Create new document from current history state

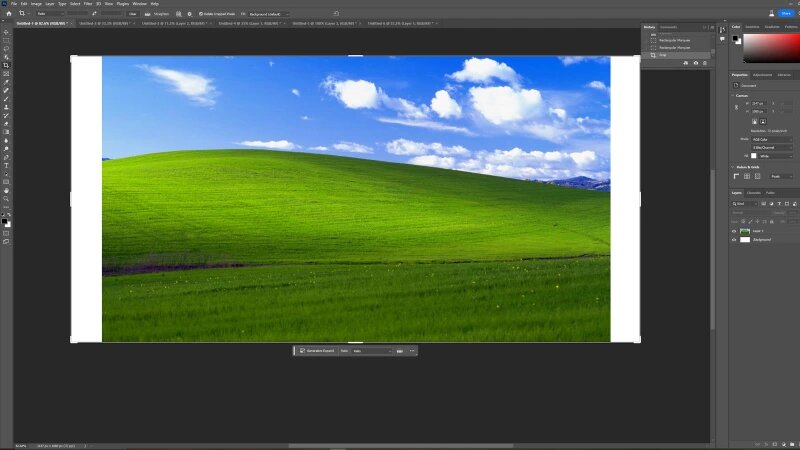686,63
